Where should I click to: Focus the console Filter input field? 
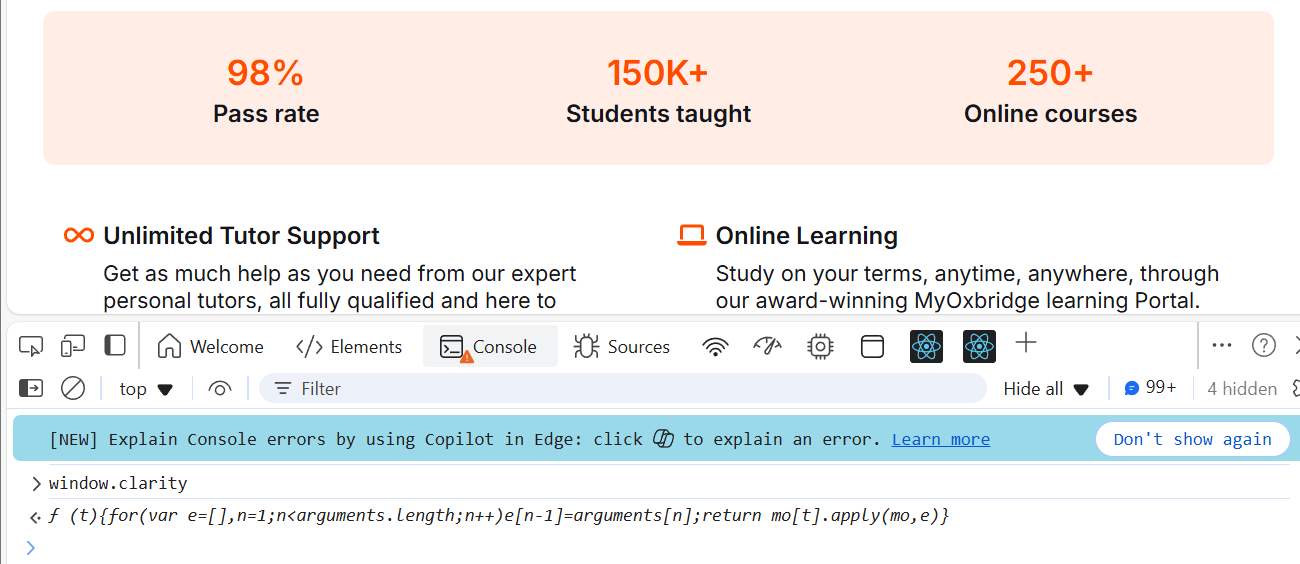(622, 388)
